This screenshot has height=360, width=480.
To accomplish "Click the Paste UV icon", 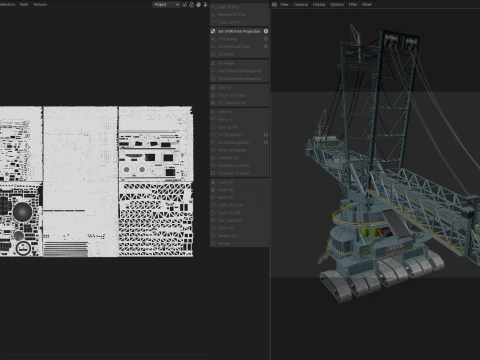I will (213, 190).
